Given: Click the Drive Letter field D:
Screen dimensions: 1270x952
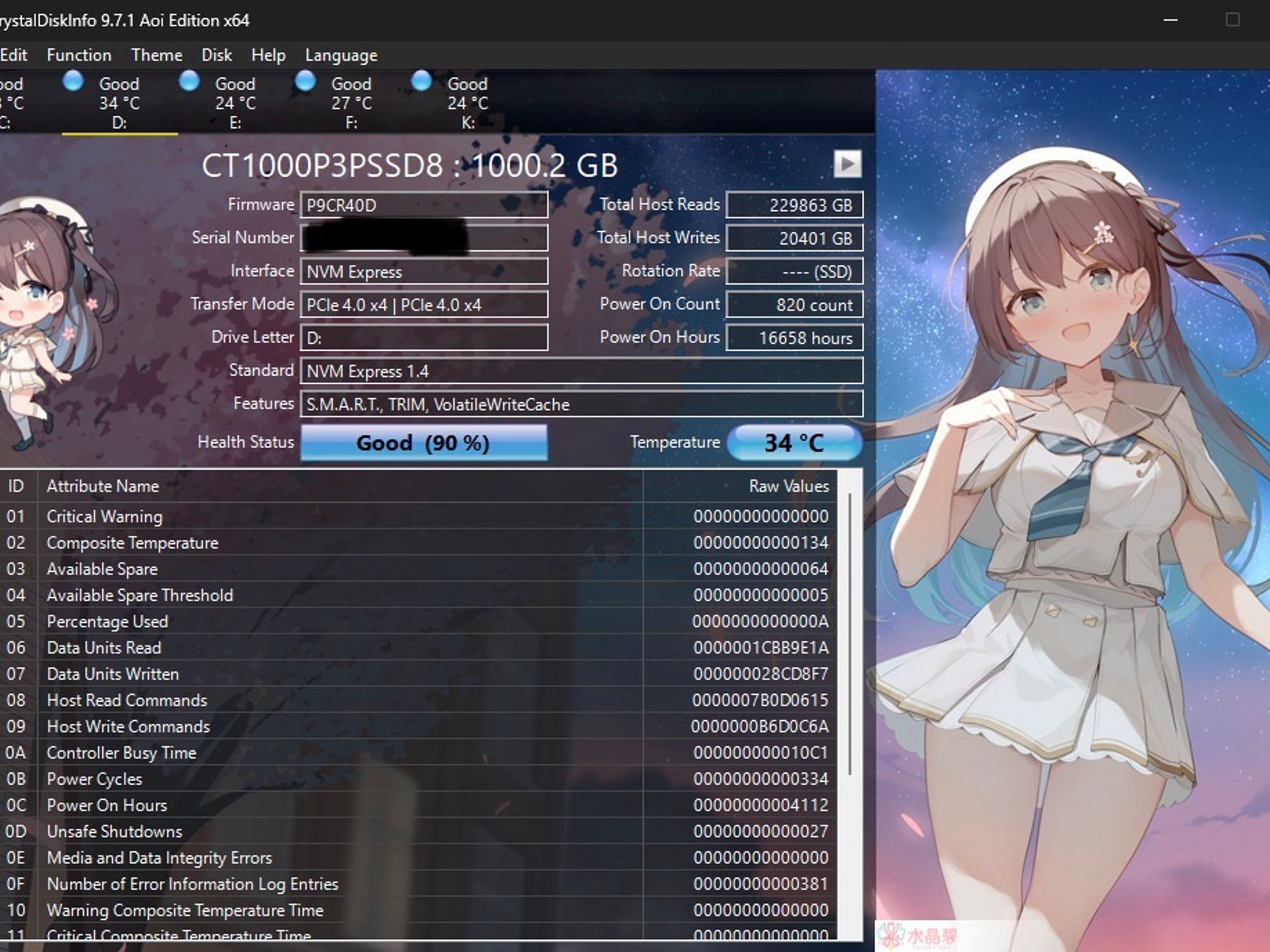Looking at the screenshot, I should pos(424,338).
